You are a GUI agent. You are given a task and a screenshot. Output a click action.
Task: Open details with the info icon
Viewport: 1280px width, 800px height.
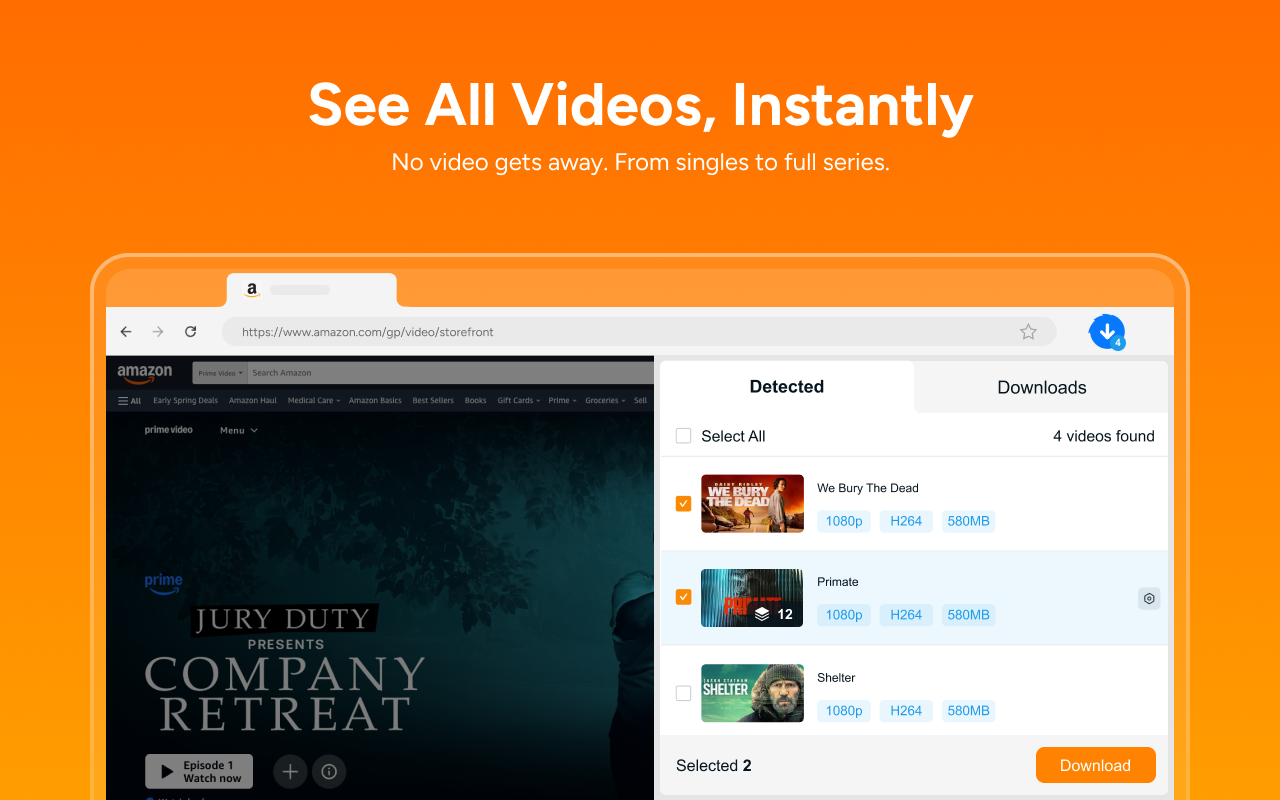[329, 771]
